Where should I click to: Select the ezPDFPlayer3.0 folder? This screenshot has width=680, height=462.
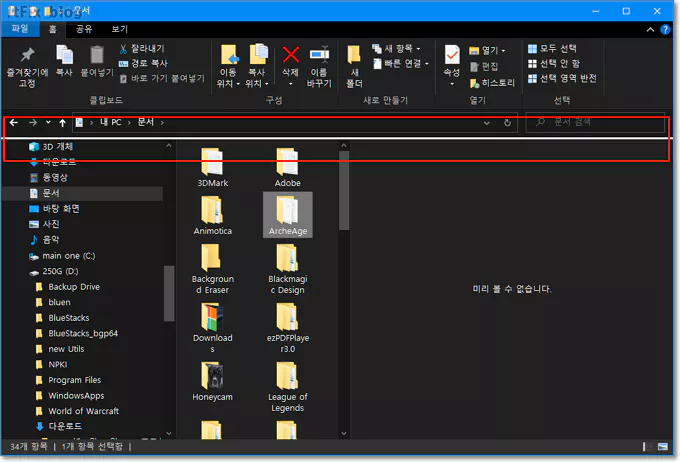(x=288, y=328)
